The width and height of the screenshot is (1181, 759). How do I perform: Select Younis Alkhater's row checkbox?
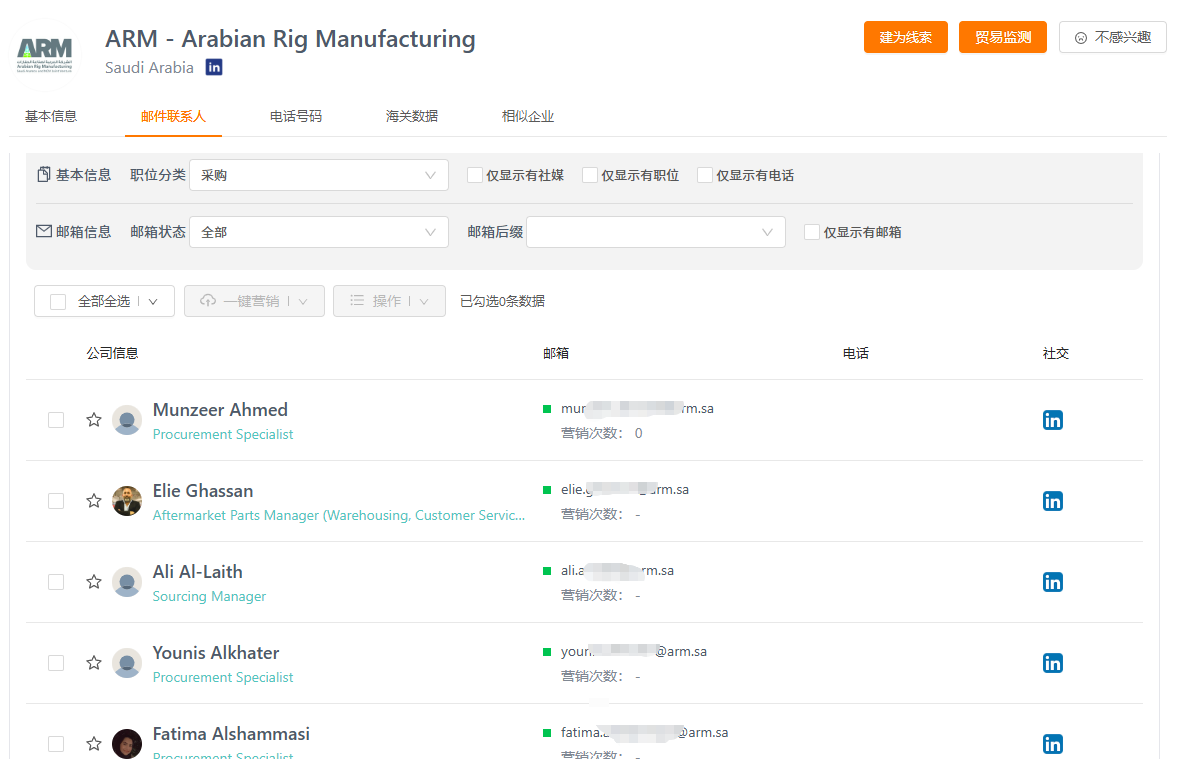coord(56,663)
